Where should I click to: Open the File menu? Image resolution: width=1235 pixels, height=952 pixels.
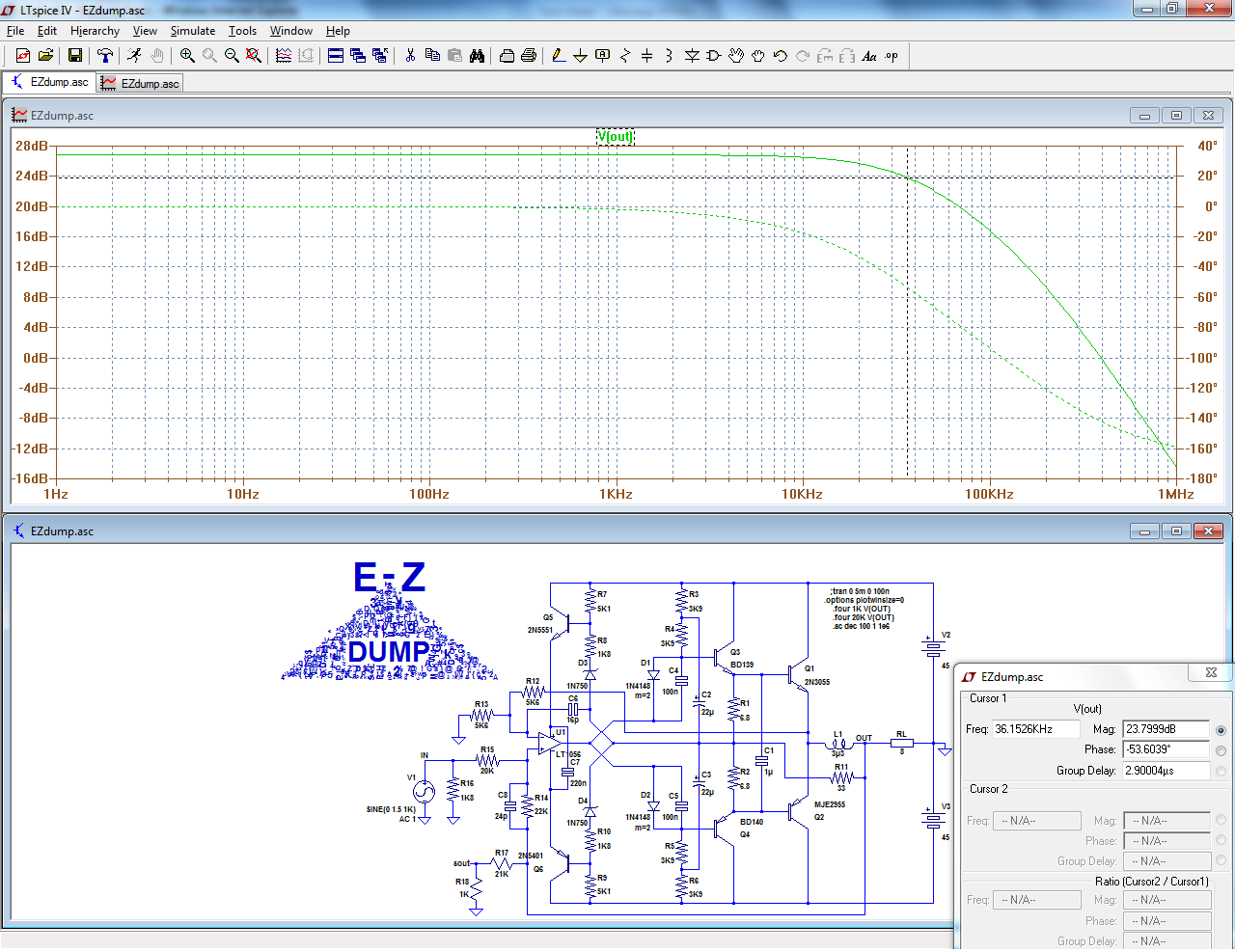pyautogui.click(x=15, y=31)
